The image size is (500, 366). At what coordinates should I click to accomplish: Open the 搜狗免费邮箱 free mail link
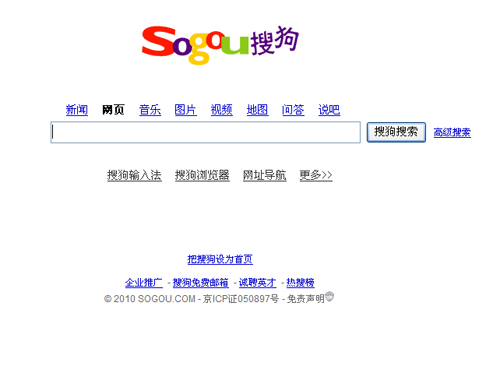tap(201, 283)
